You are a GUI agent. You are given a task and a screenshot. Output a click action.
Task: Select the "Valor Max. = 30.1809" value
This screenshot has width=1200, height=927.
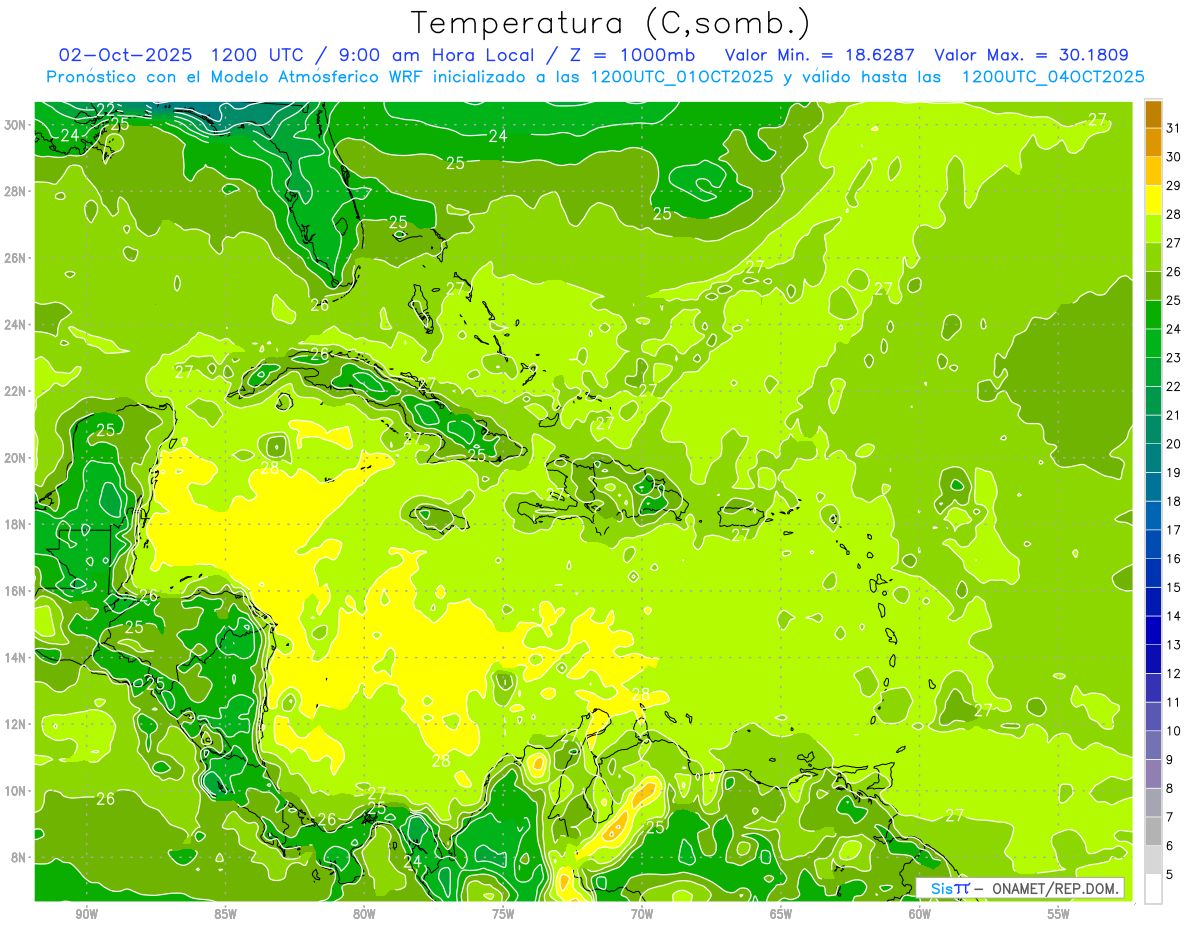[1031, 55]
